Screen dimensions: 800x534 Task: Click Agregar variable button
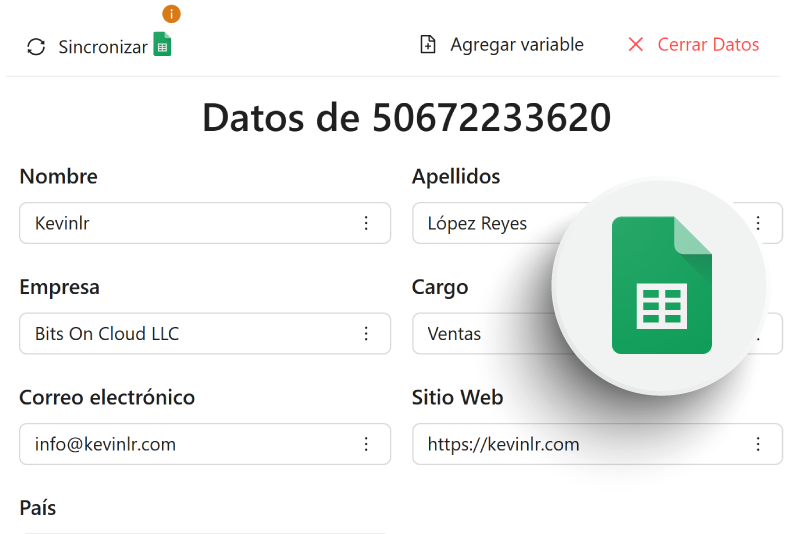tap(502, 44)
